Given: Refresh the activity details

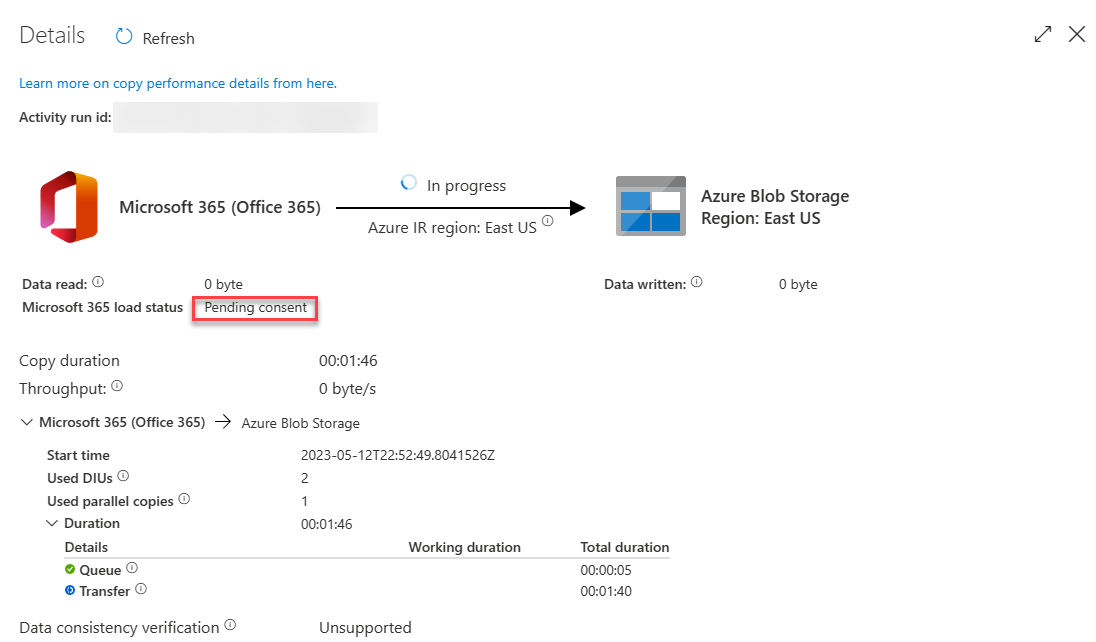Looking at the screenshot, I should coord(154,37).
